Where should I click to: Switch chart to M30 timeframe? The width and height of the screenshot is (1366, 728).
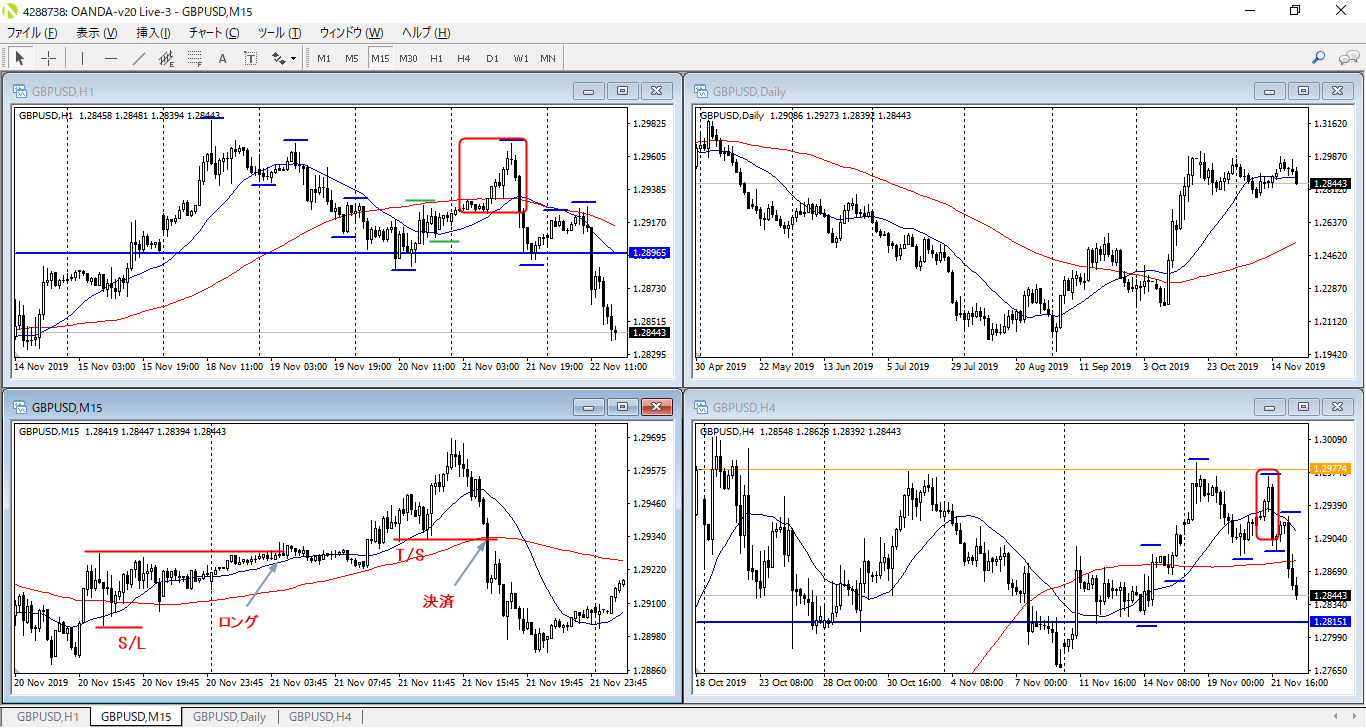tap(408, 58)
